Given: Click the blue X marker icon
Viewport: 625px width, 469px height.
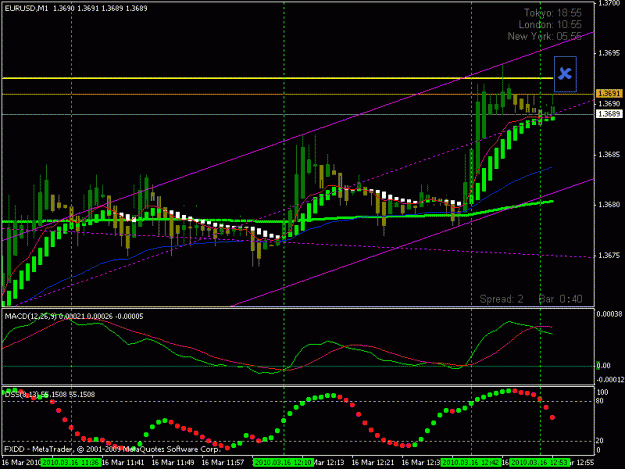Looking at the screenshot, I should (x=565, y=74).
